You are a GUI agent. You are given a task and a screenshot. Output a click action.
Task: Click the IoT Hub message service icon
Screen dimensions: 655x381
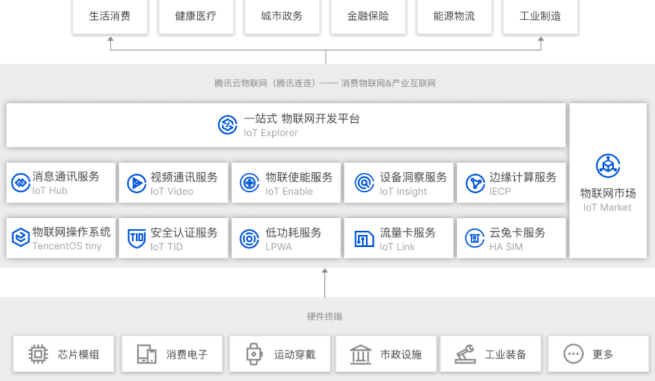coord(20,183)
